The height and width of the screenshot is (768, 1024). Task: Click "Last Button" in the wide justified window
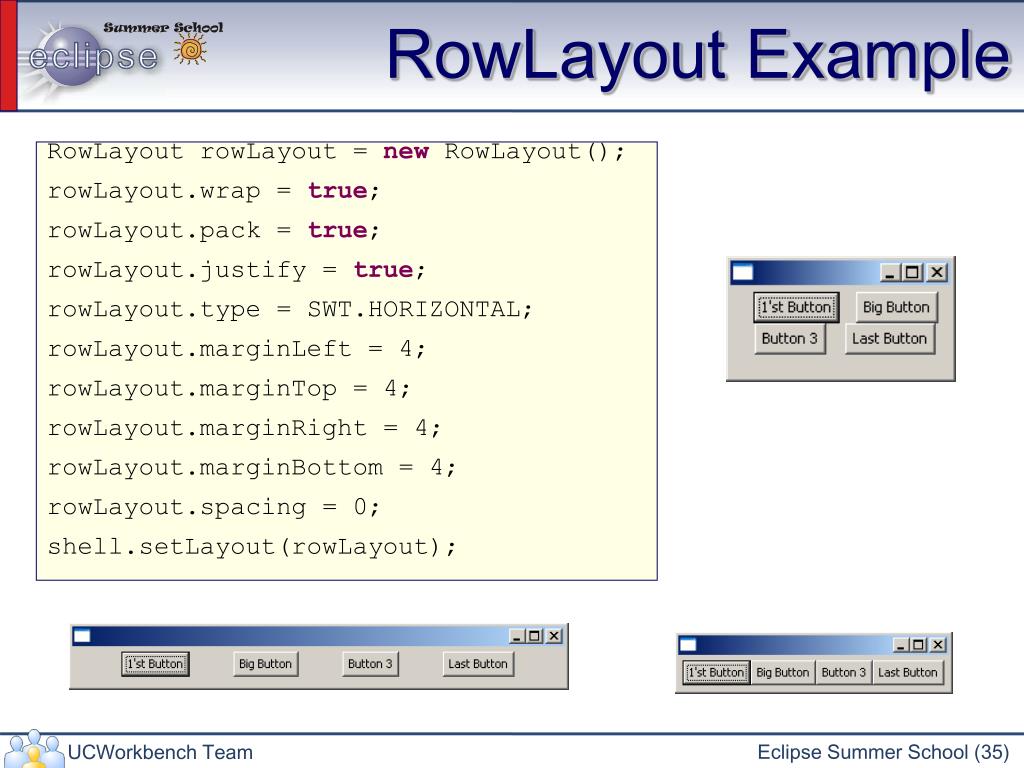click(478, 664)
